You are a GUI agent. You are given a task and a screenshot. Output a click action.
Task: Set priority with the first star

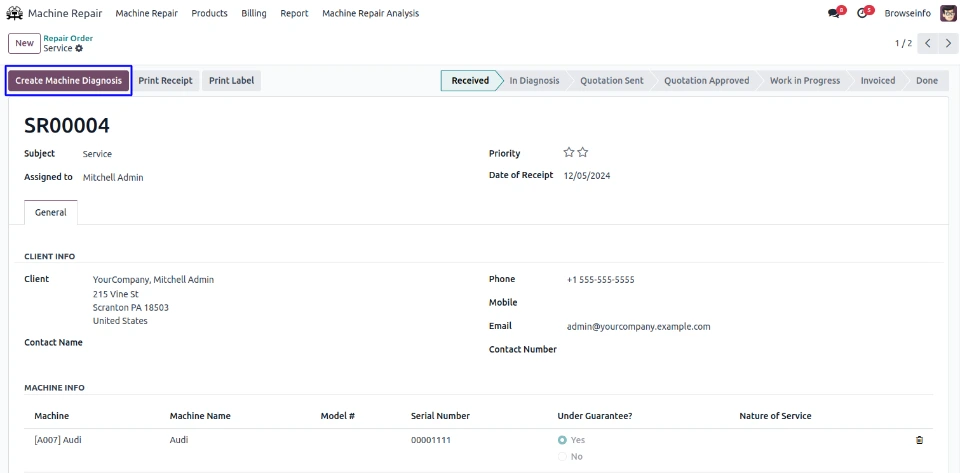coord(569,153)
